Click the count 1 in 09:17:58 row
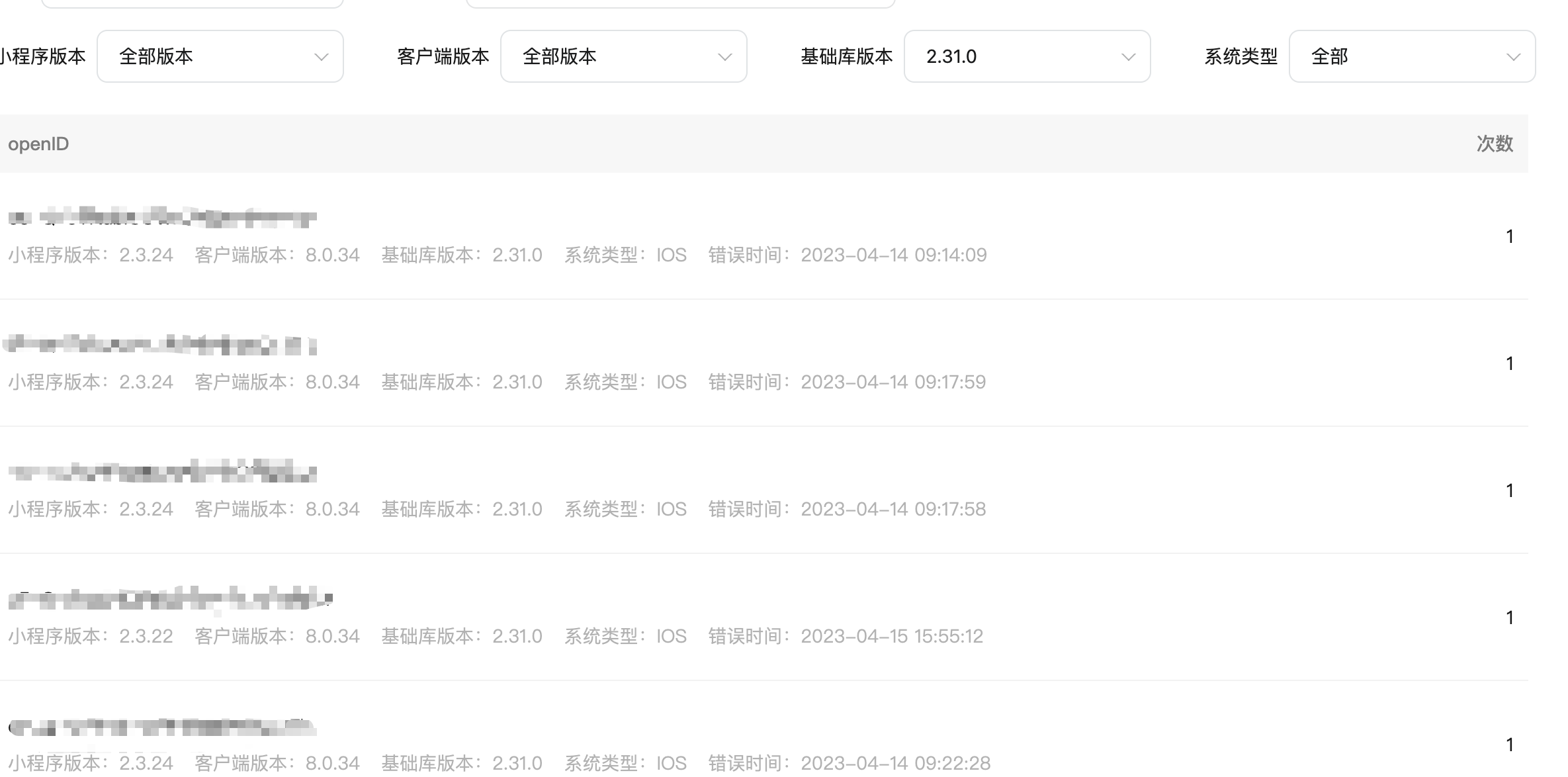1568x777 pixels. 1510,490
